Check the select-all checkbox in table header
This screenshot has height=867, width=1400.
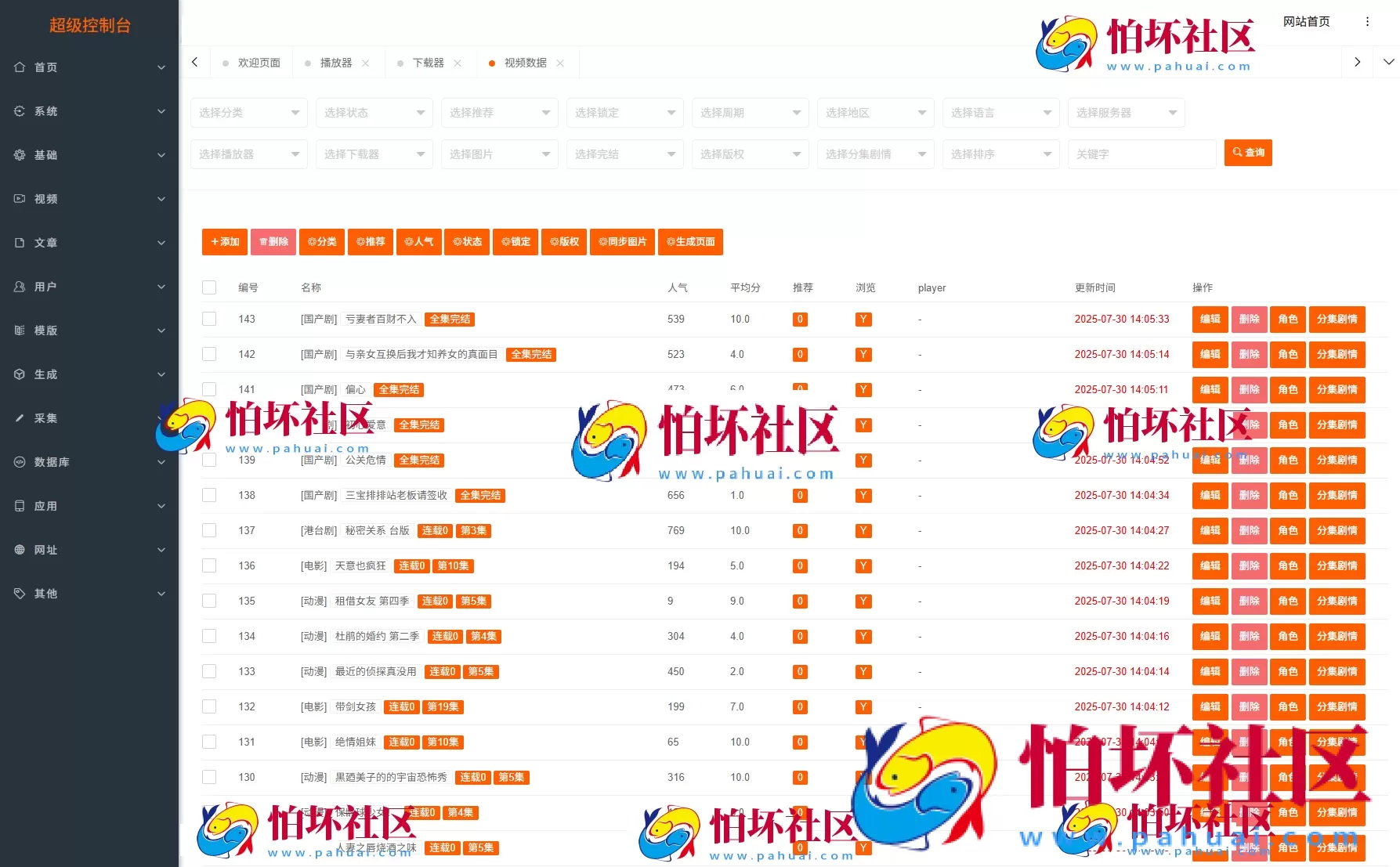[x=209, y=287]
